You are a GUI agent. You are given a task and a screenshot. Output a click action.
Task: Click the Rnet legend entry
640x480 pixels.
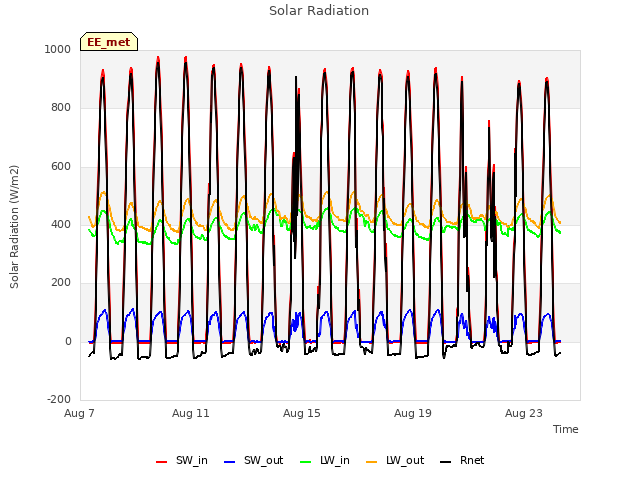(x=462, y=460)
